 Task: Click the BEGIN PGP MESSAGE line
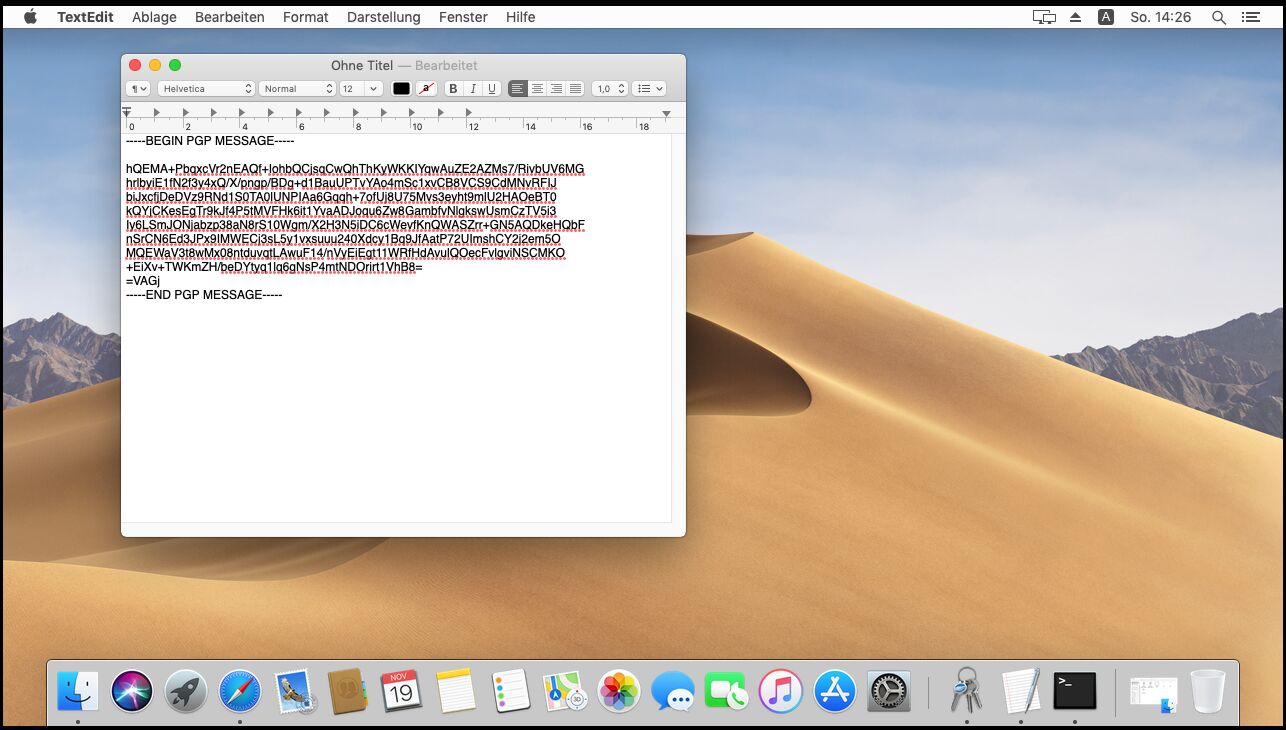tap(210, 141)
